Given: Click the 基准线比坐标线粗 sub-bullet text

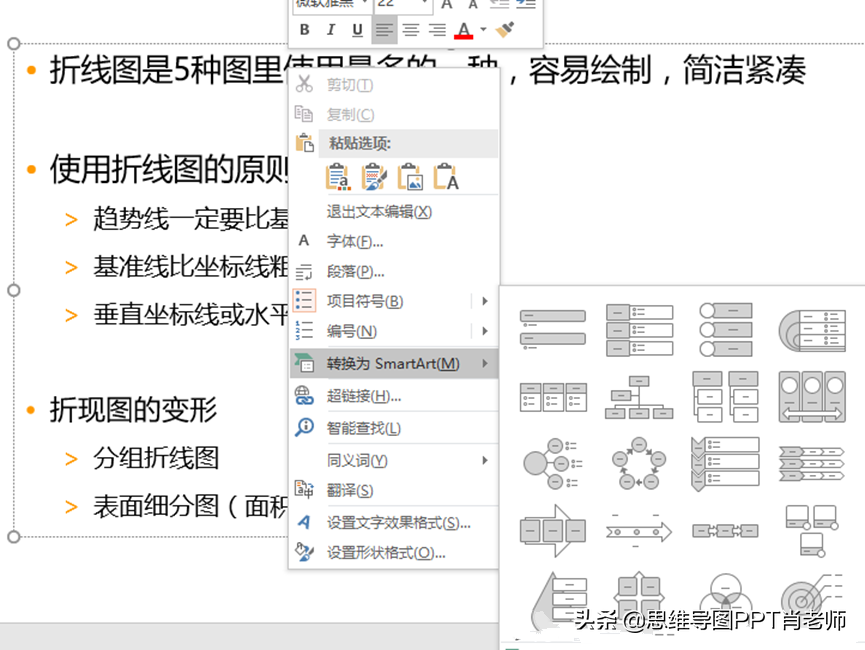Looking at the screenshot, I should pos(190,267).
